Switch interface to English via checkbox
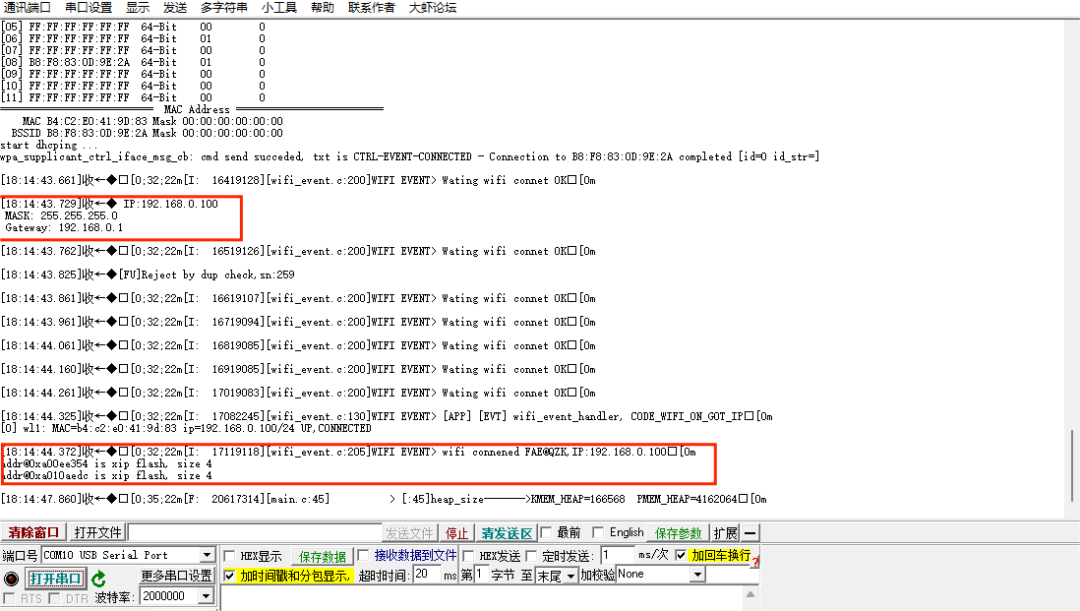 coord(598,532)
